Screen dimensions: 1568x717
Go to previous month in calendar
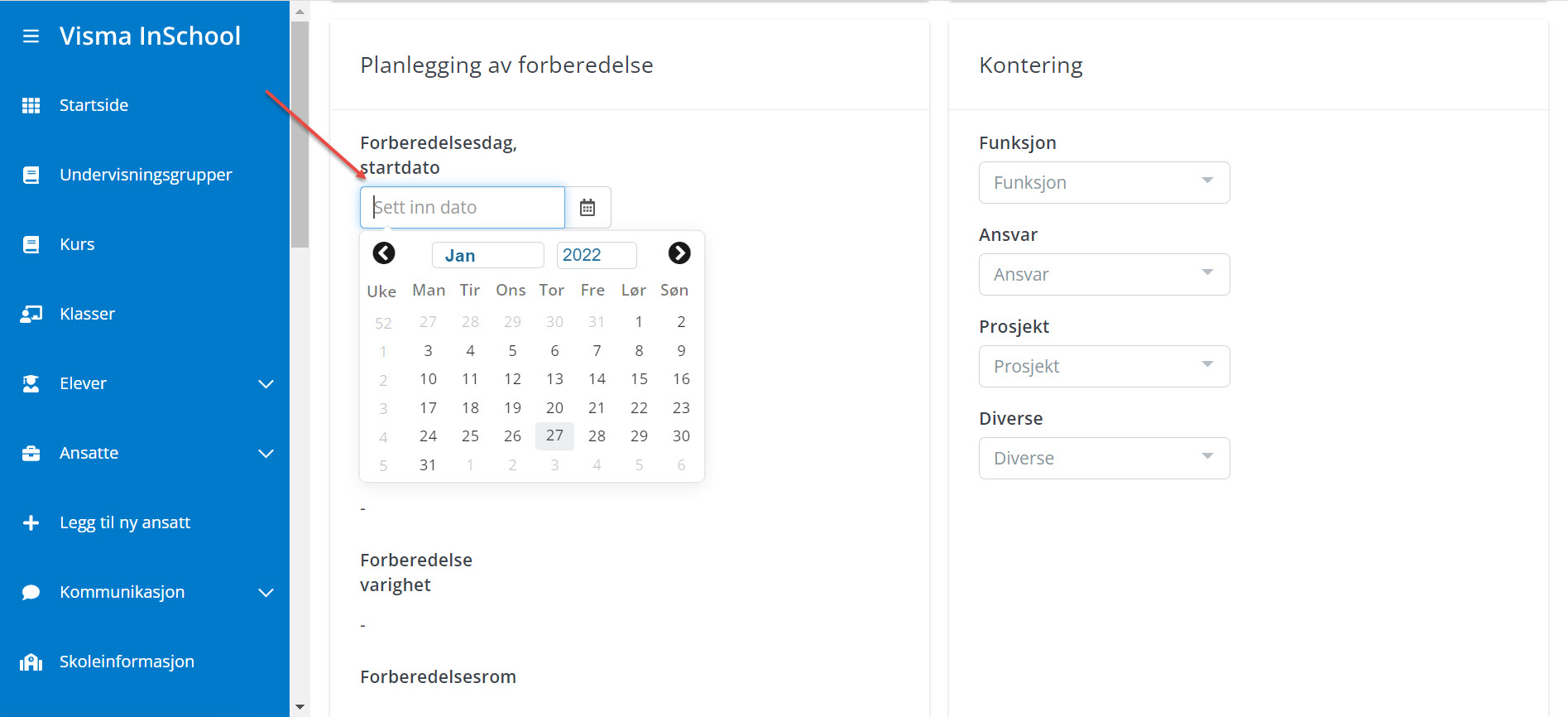(x=384, y=253)
